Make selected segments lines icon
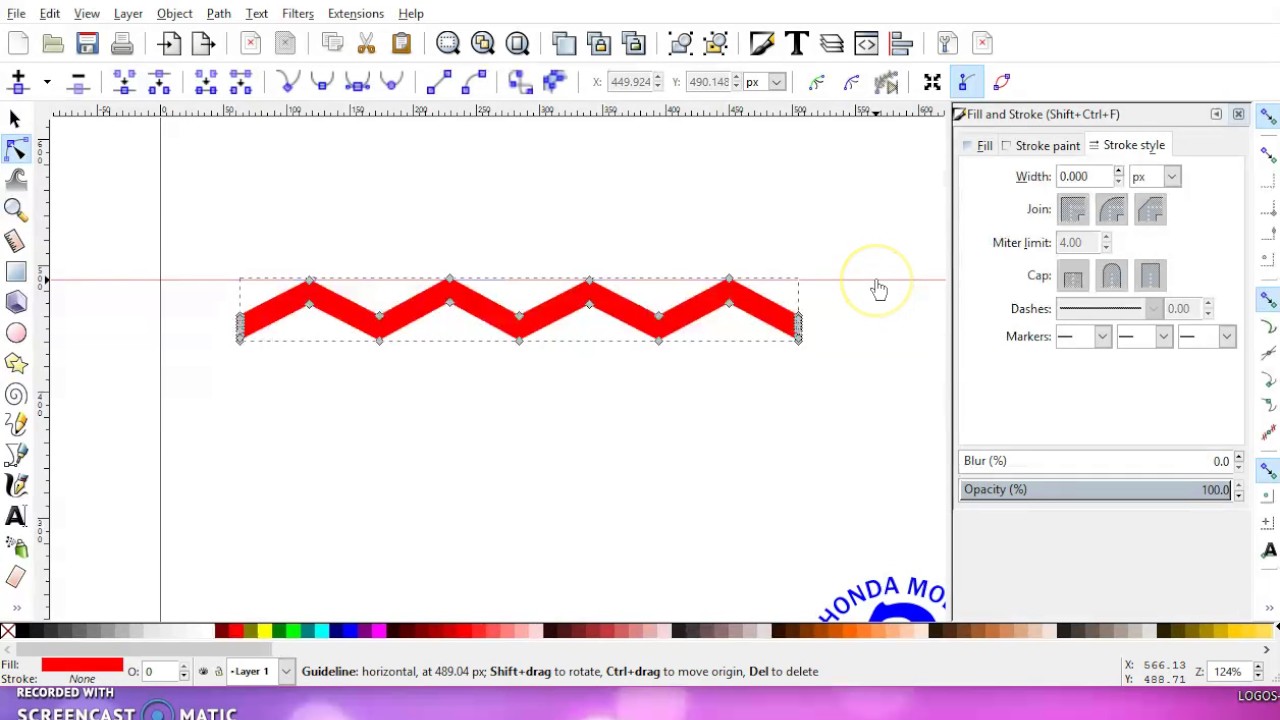The height and width of the screenshot is (720, 1280). coord(439,82)
